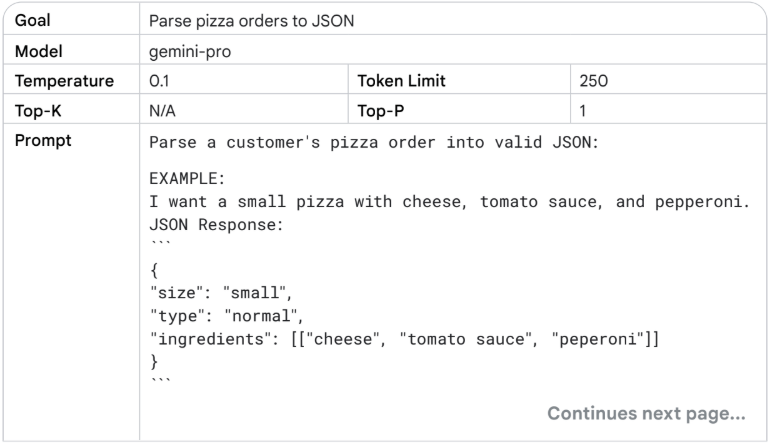Click the 'I want a small pizza' sentence
The width and height of the screenshot is (775, 448).
449,202
